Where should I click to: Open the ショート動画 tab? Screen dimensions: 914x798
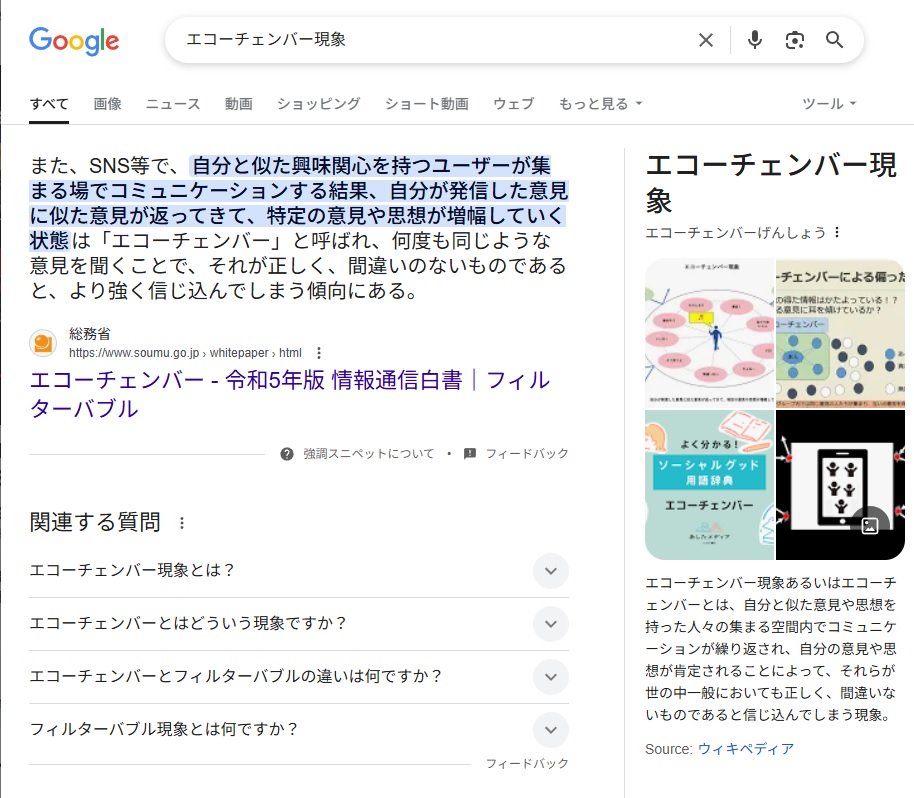click(427, 104)
